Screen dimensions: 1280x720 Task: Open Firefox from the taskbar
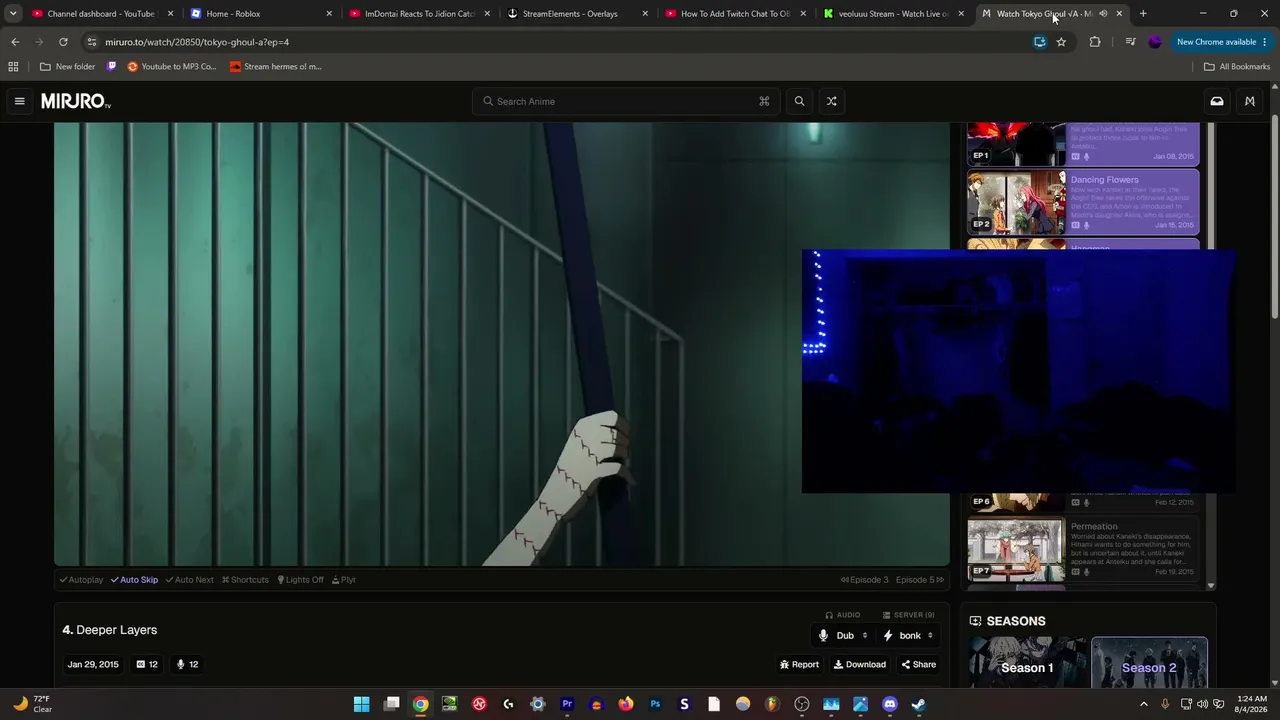pos(626,704)
